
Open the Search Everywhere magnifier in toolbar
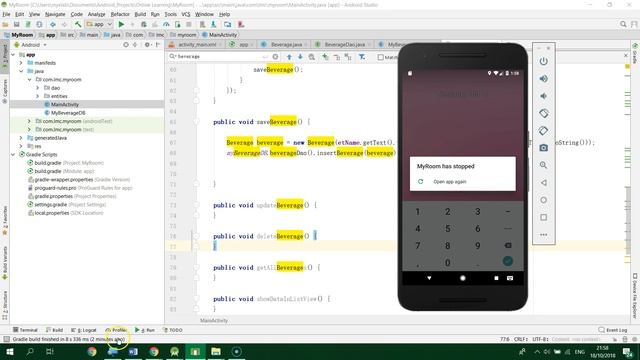[x=623, y=24]
